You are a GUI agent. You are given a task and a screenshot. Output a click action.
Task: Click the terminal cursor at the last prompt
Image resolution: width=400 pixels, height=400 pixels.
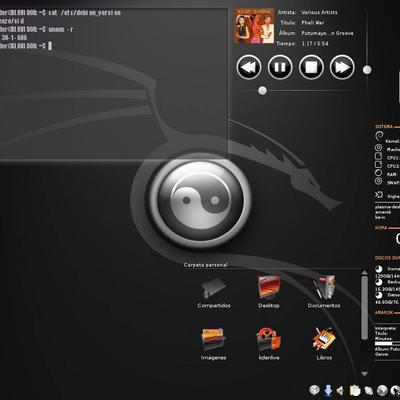pyautogui.click(x=50, y=46)
